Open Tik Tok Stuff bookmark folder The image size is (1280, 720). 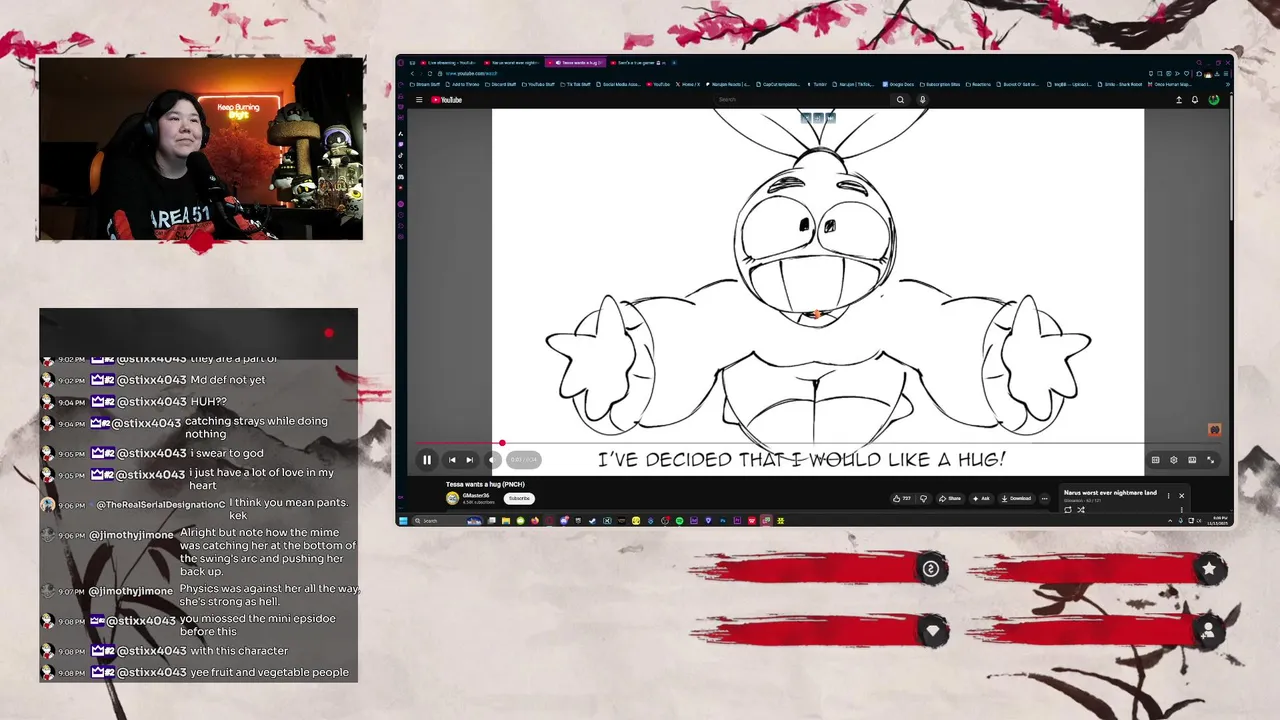point(575,85)
